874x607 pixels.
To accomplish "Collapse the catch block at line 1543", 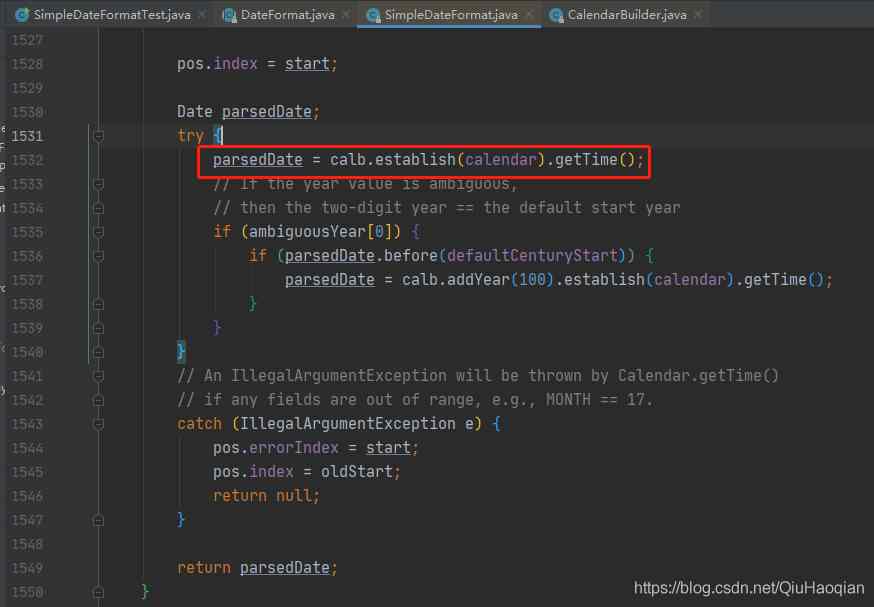I will pyautogui.click(x=99, y=425).
